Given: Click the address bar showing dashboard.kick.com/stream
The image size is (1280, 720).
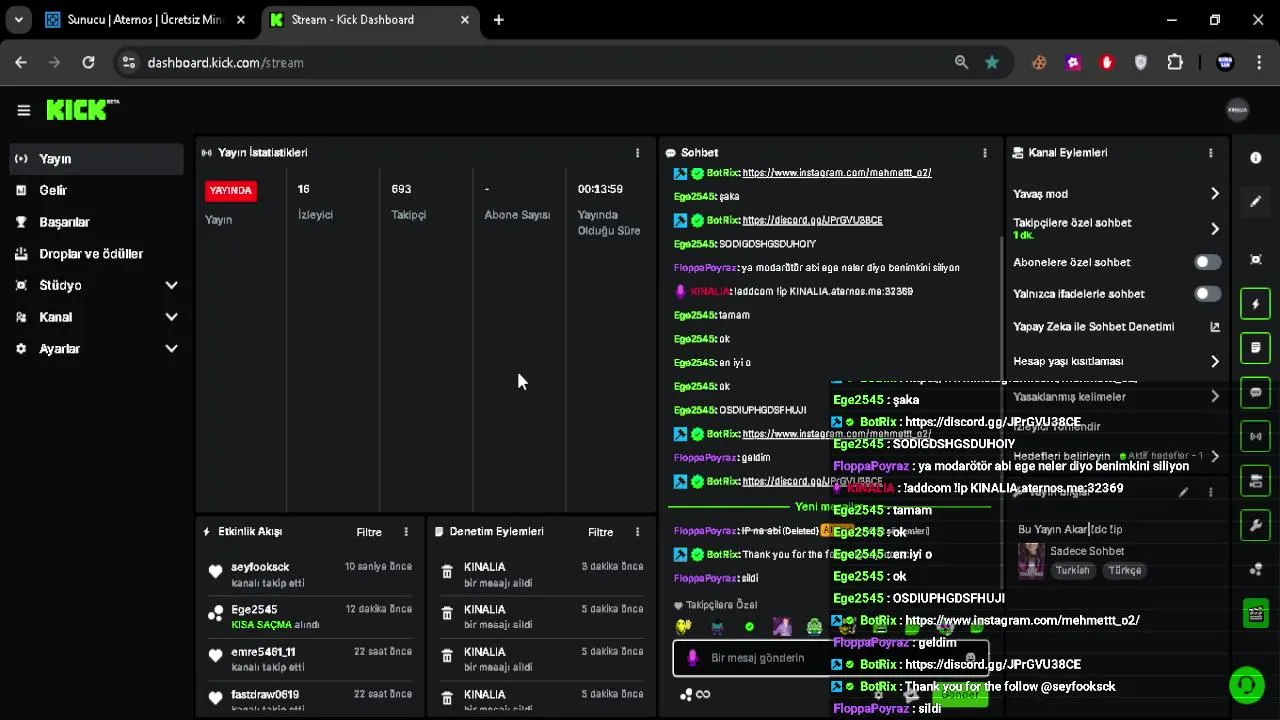Looking at the screenshot, I should pyautogui.click(x=540, y=62).
